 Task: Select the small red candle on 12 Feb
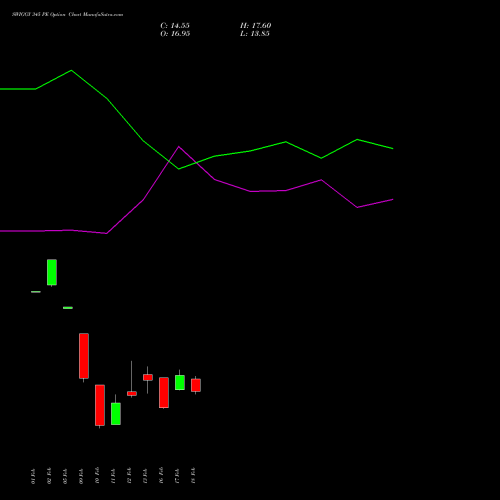pyautogui.click(x=132, y=394)
